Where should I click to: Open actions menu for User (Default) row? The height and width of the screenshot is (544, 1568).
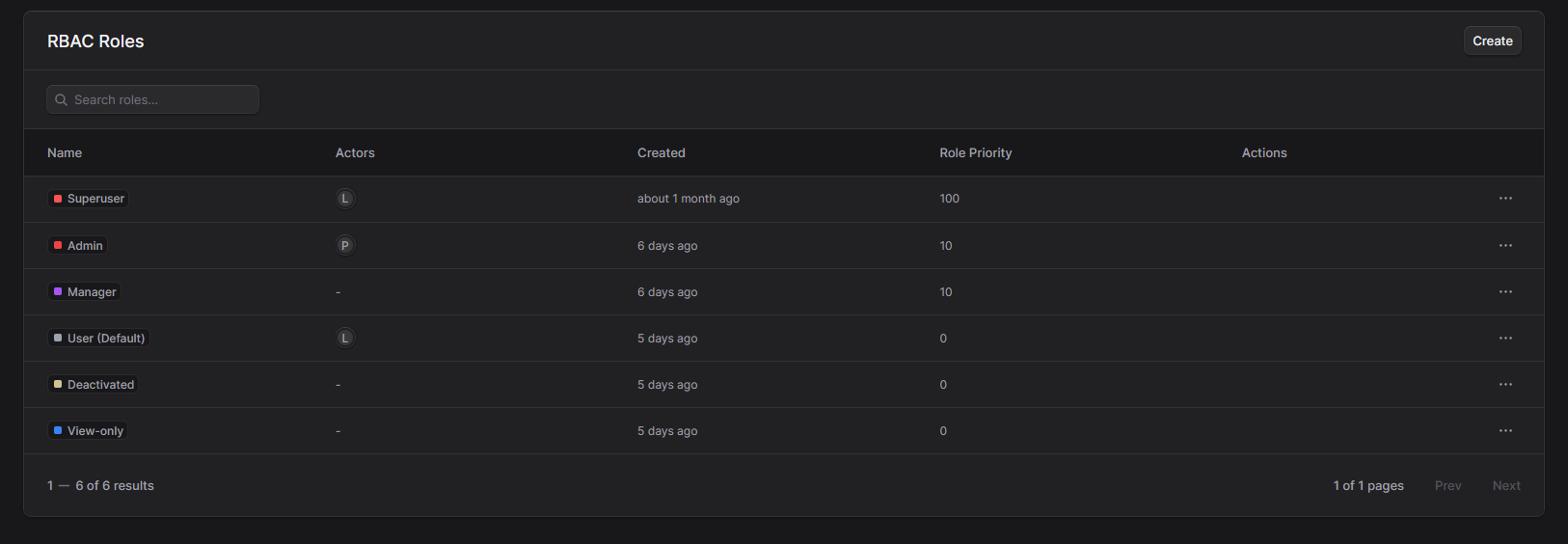coord(1505,339)
